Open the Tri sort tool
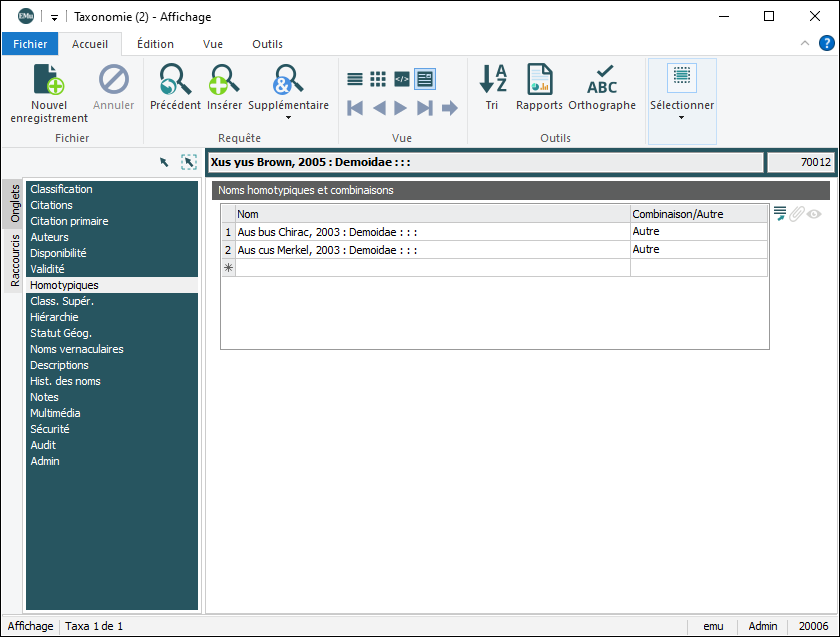This screenshot has width=840, height=637. (492, 80)
